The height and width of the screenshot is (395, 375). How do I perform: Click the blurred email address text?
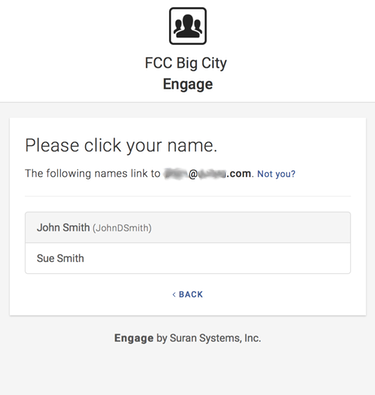pyautogui.click(x=207, y=174)
